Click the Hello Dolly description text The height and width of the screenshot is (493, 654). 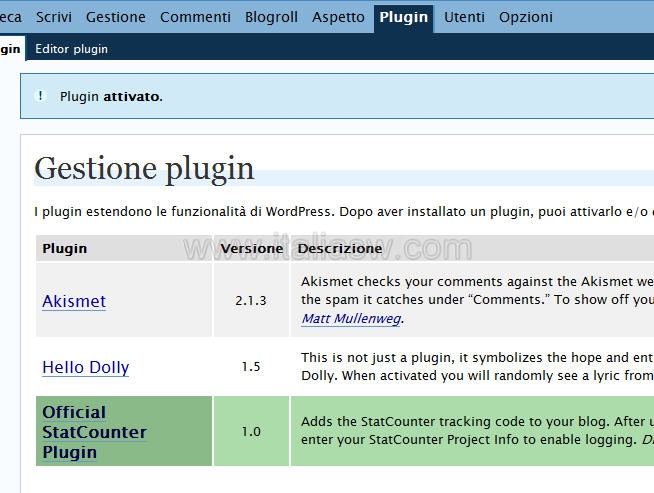tap(477, 367)
